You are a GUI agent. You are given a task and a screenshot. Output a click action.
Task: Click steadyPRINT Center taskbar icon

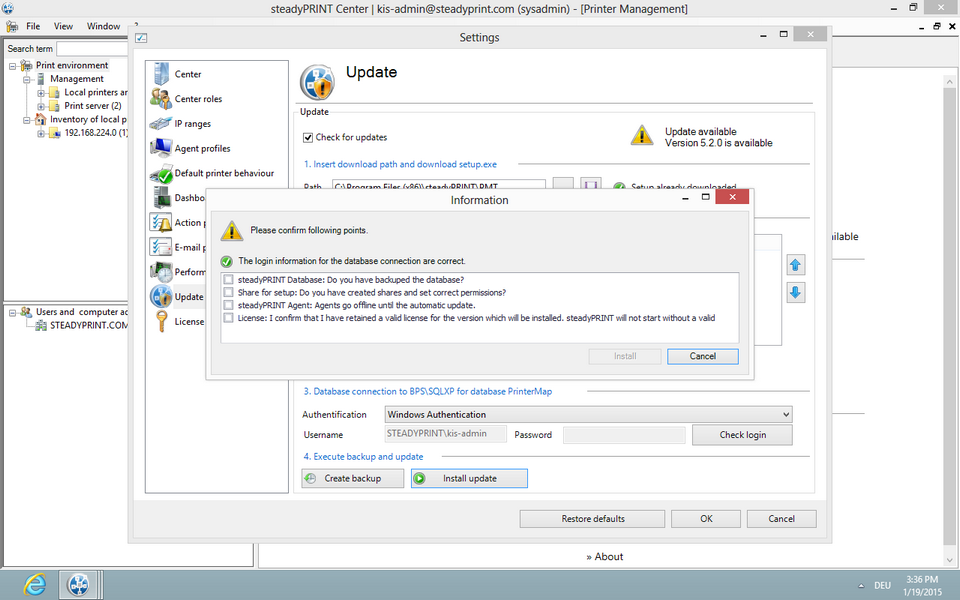point(78,585)
